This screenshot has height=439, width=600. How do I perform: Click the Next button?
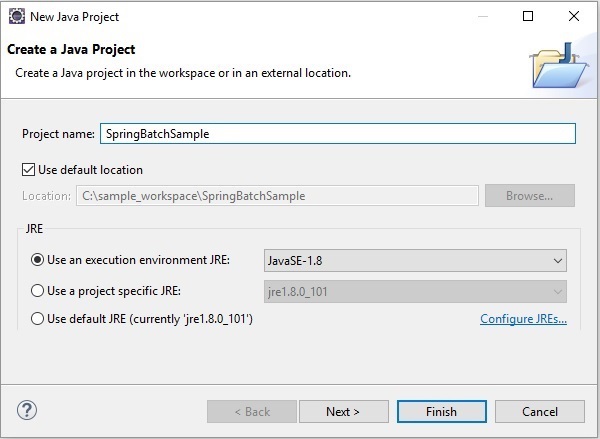(x=343, y=411)
